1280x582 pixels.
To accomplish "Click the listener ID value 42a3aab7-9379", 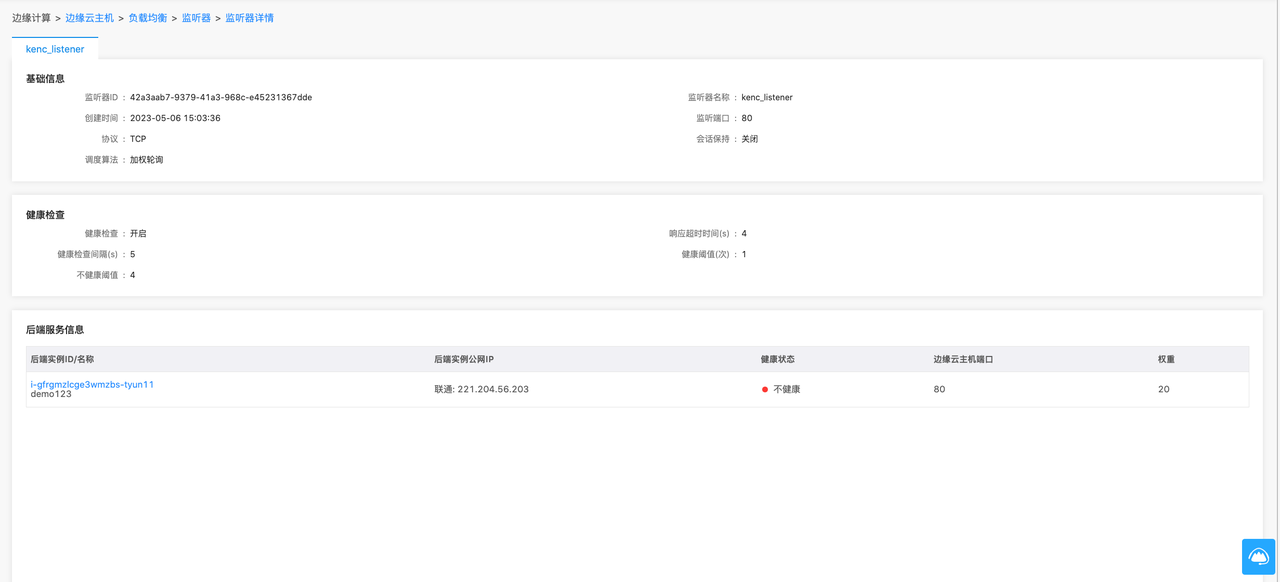I will point(221,98).
